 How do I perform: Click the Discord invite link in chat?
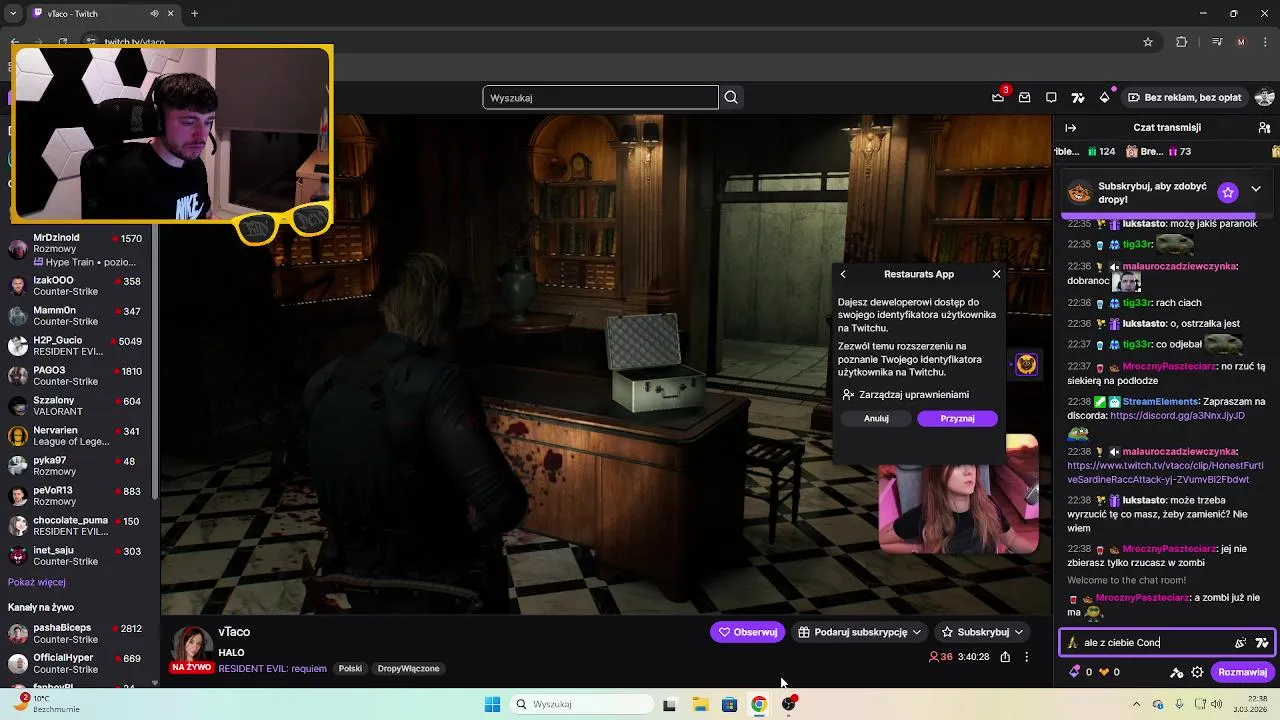[1177, 415]
